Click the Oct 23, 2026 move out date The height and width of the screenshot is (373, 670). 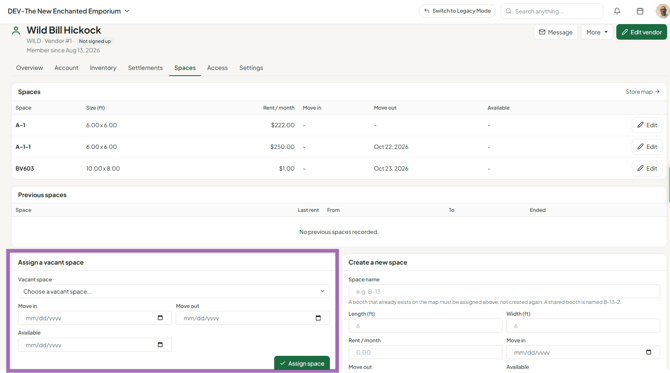(x=391, y=168)
